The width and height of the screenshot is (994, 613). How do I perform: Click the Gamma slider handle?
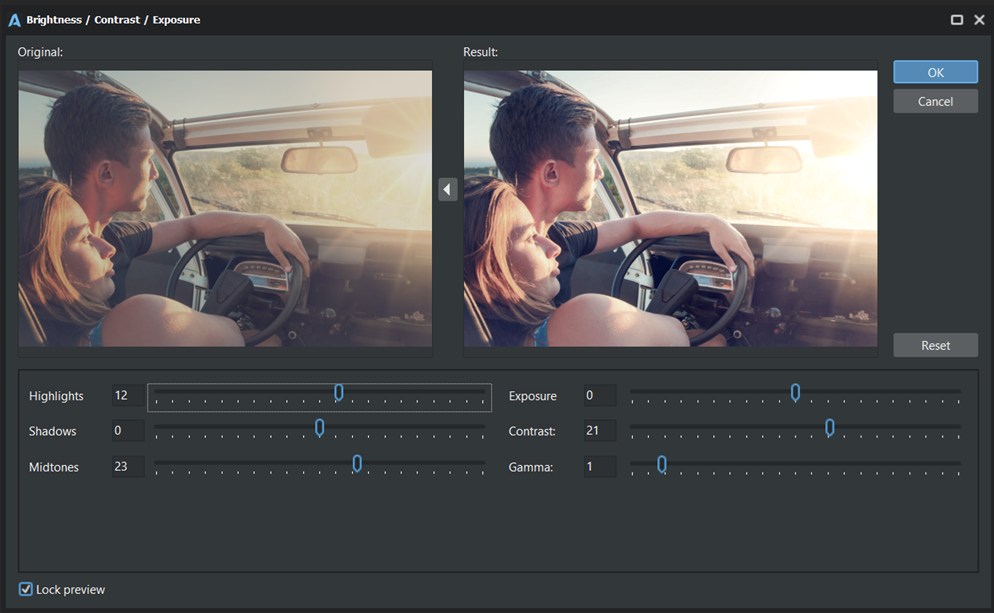click(662, 464)
